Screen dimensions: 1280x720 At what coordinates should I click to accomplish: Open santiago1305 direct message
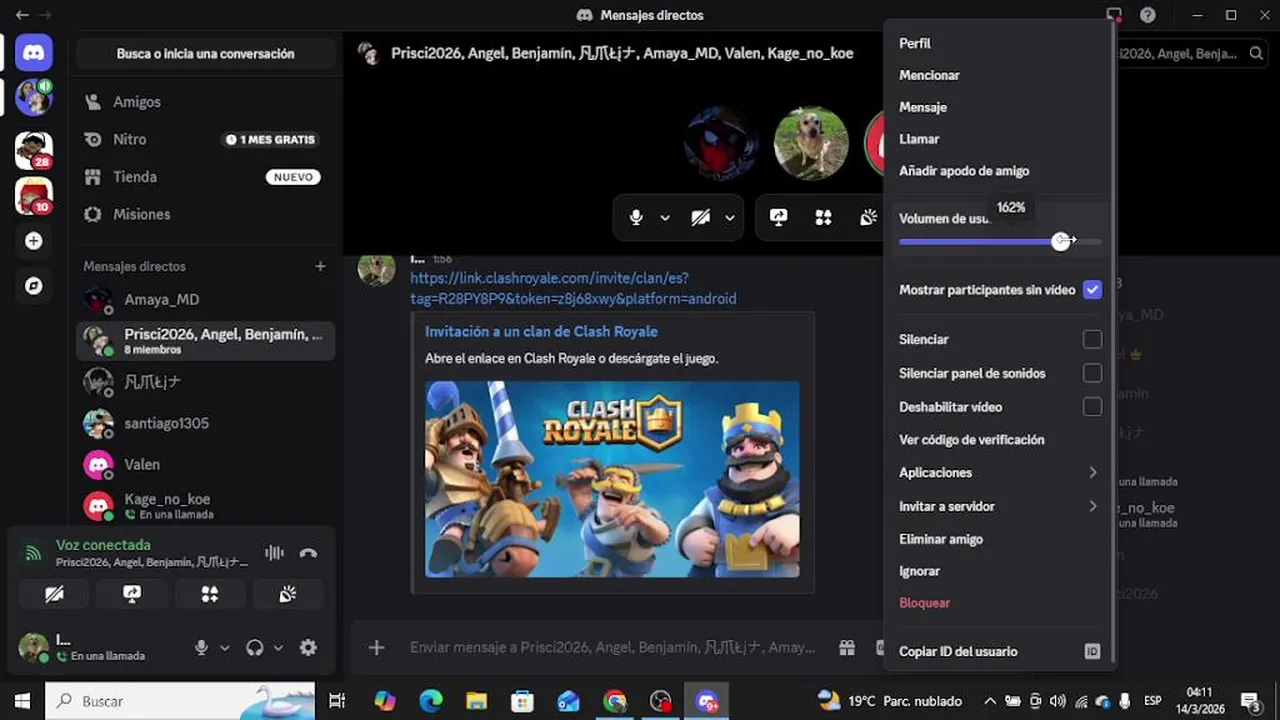click(205, 423)
